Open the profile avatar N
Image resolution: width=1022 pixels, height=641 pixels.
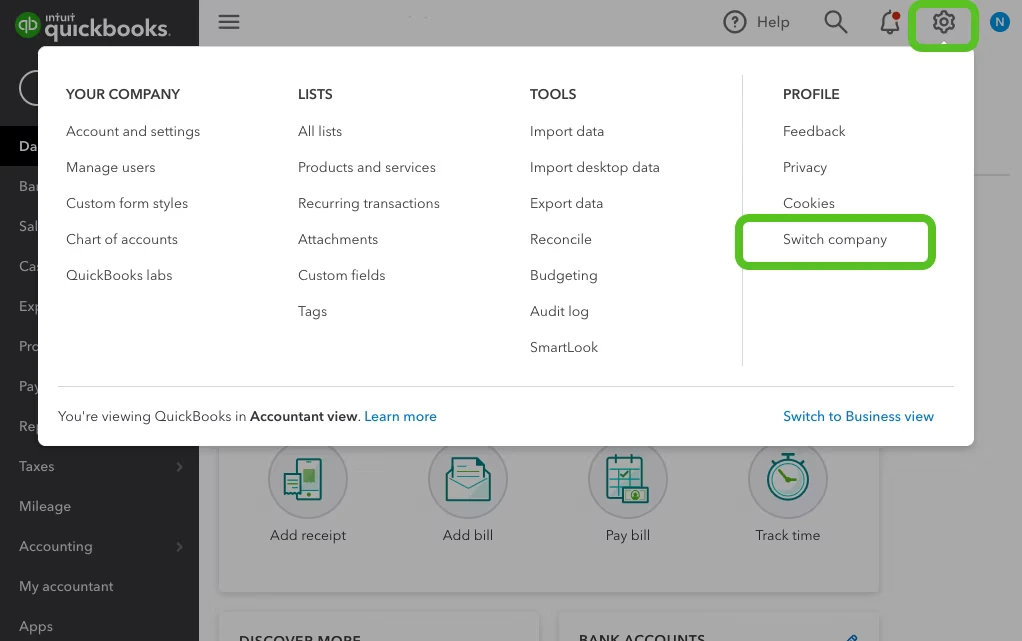pos(999,22)
